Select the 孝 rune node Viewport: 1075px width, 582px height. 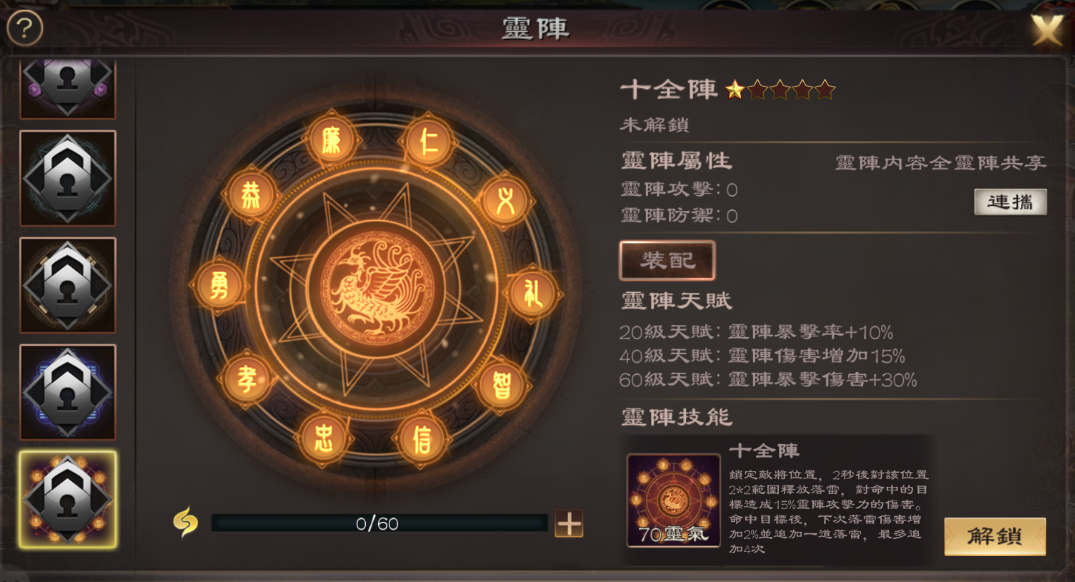point(246,379)
